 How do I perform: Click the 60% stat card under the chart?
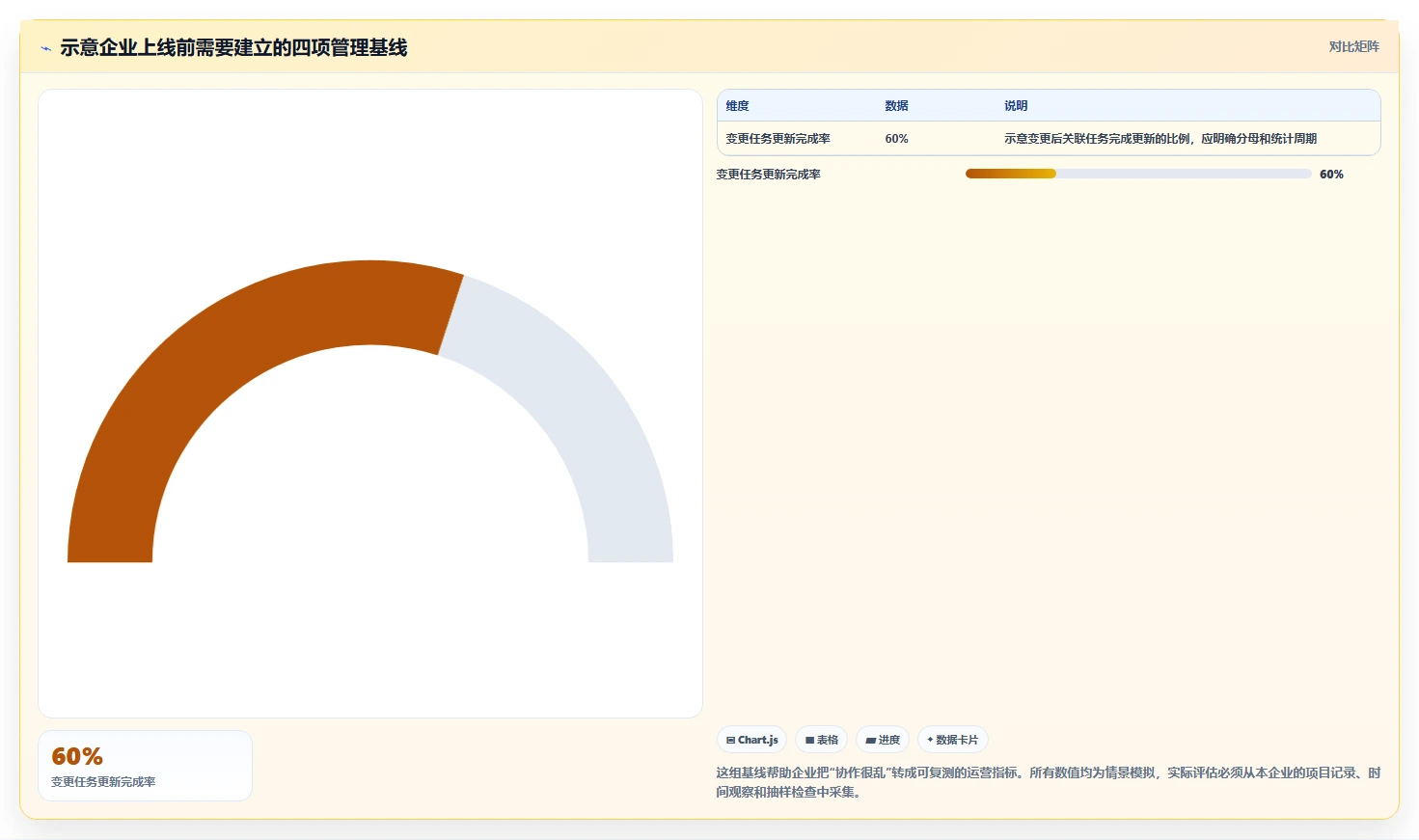145,766
